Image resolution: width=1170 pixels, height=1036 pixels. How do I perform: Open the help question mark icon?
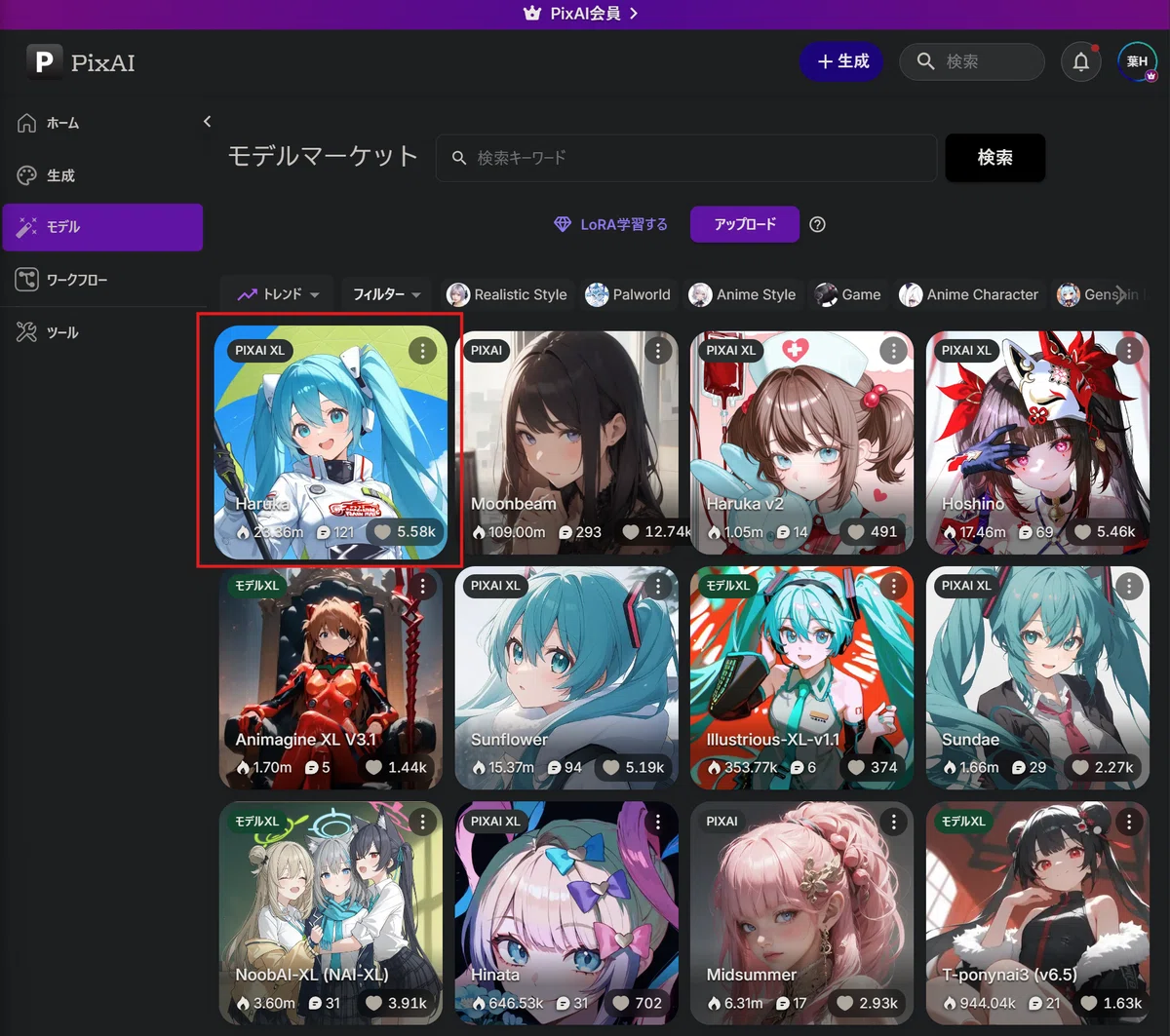tap(817, 224)
